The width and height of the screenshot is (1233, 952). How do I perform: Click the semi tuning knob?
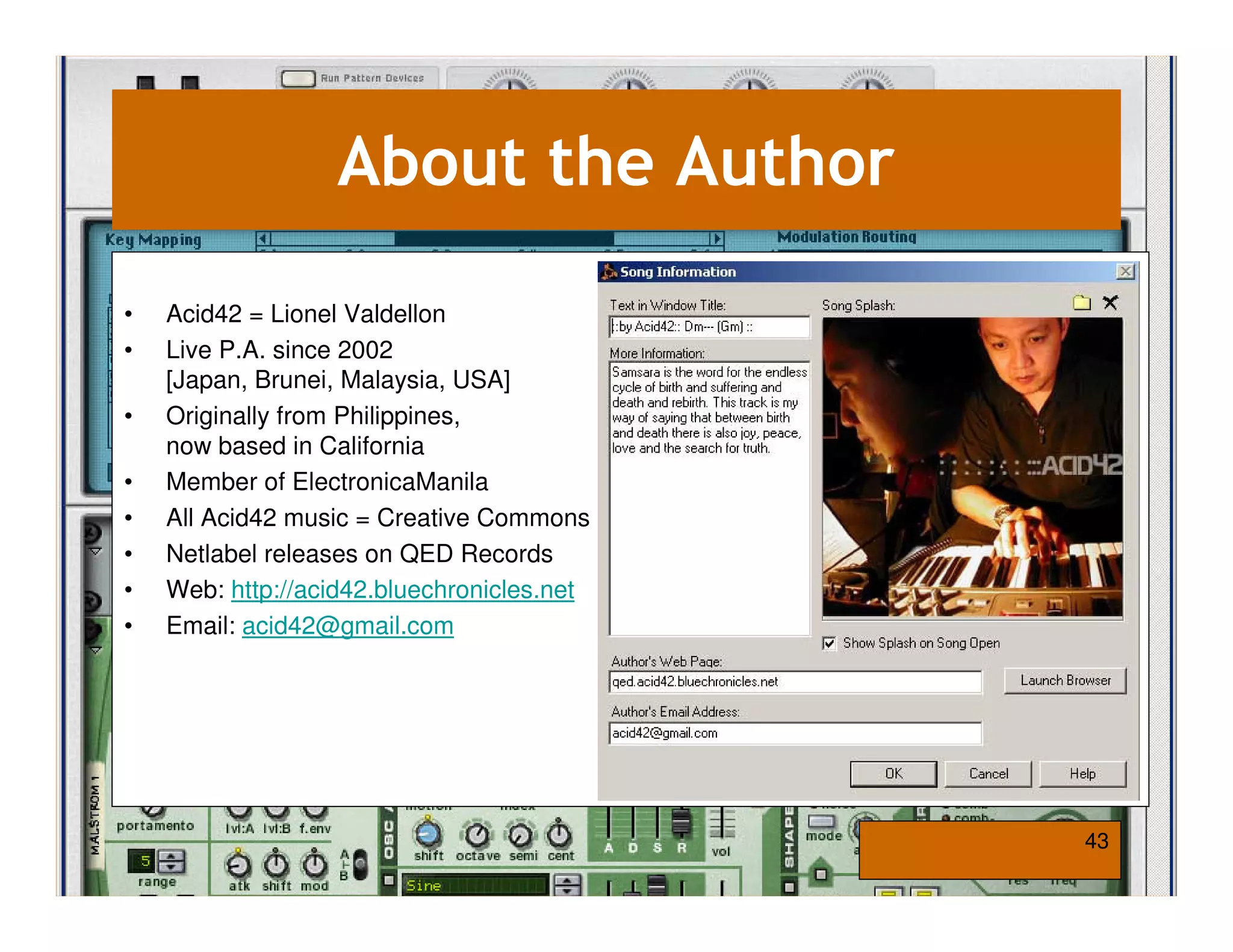(x=521, y=835)
